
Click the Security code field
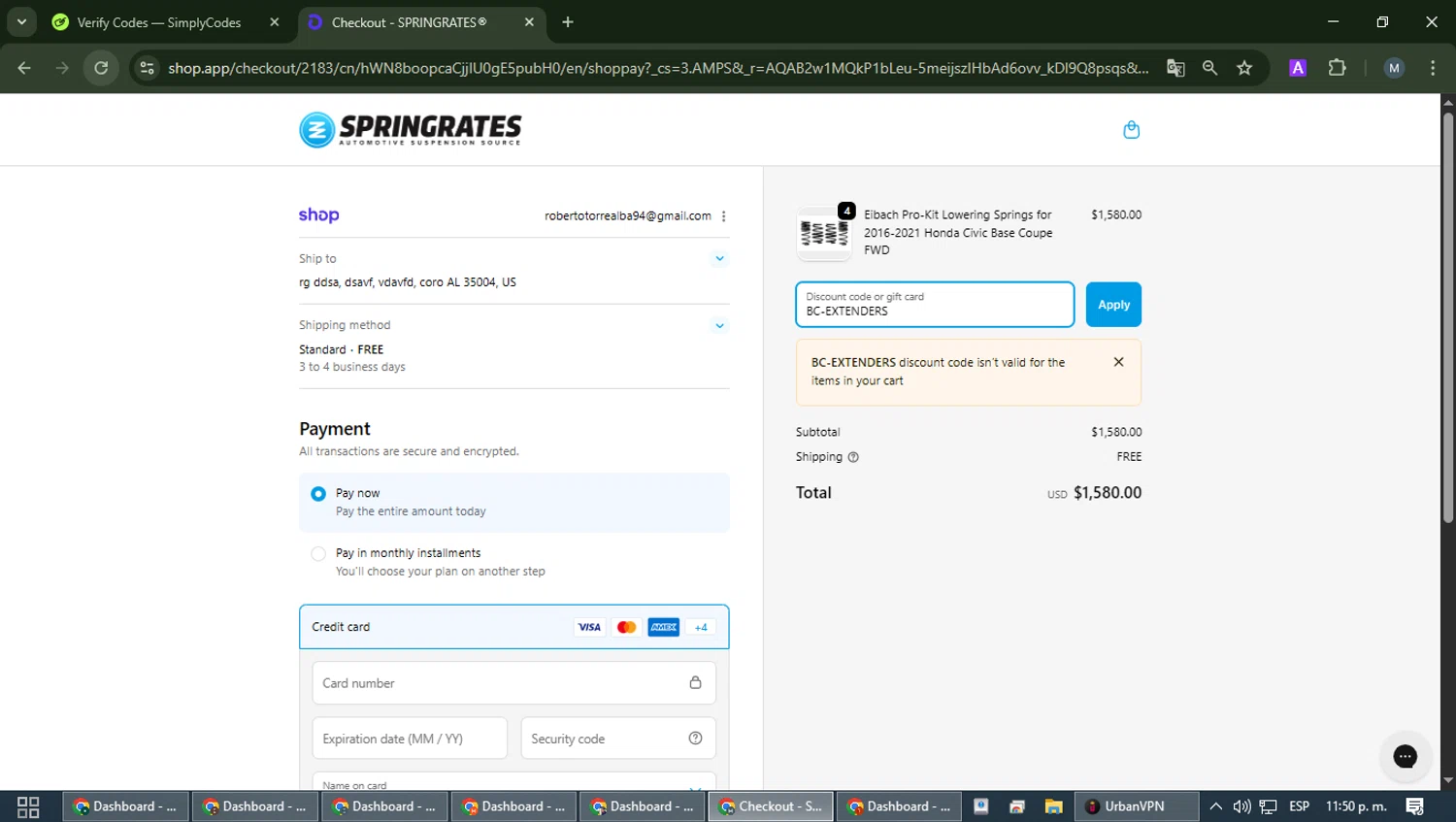[618, 739]
